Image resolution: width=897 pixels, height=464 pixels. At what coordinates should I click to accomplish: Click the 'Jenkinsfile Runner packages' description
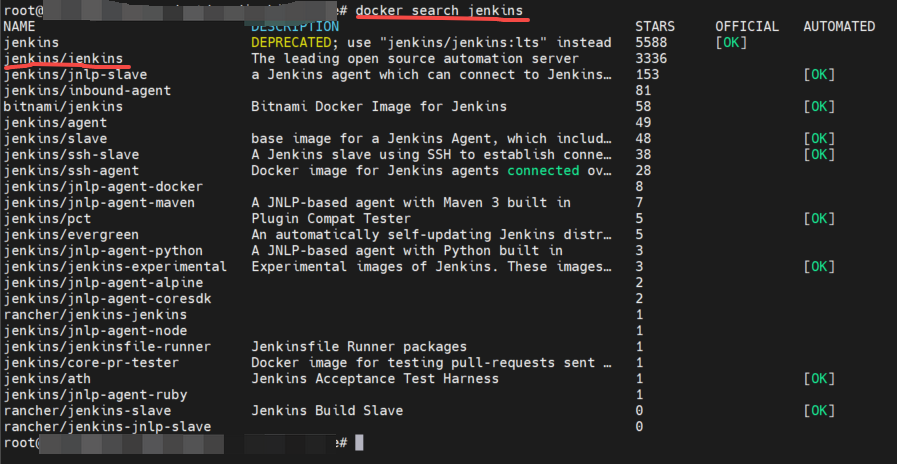click(x=359, y=347)
